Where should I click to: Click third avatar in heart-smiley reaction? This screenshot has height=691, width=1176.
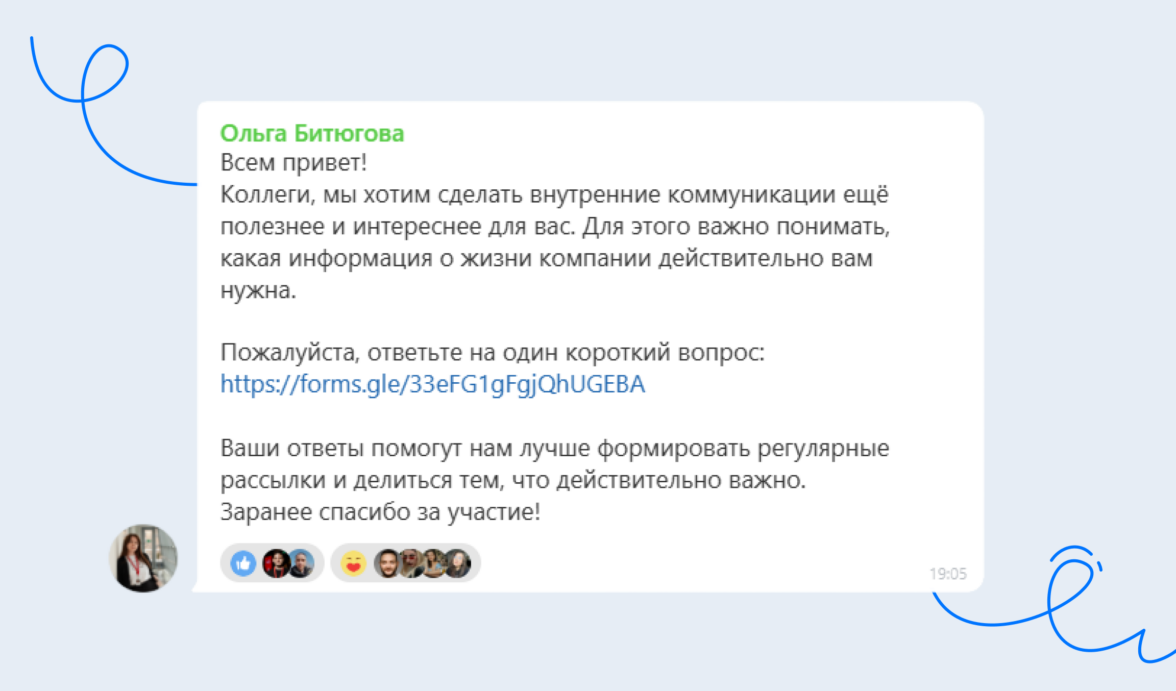point(434,564)
